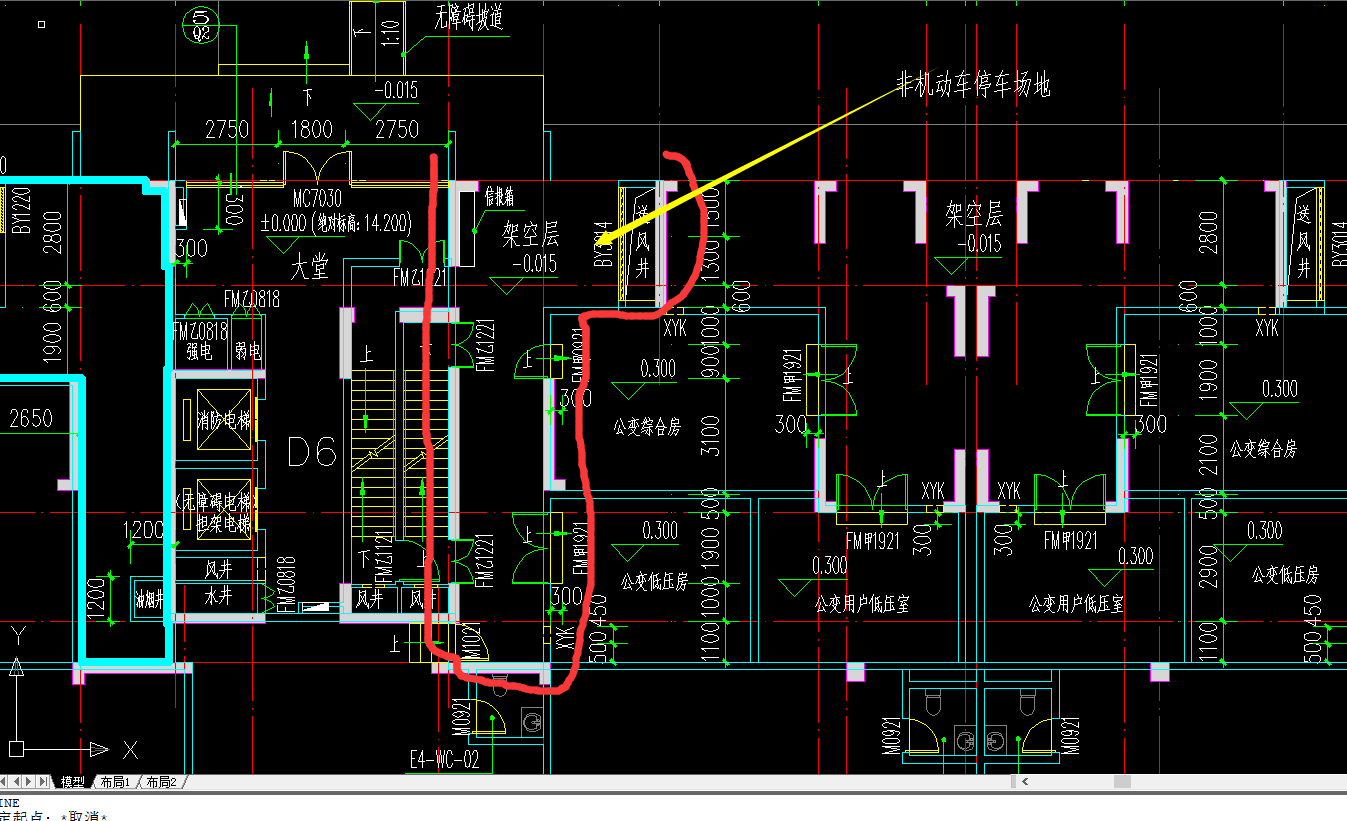Select the 信报箱 label
This screenshot has height=821, width=1347.
click(500, 195)
